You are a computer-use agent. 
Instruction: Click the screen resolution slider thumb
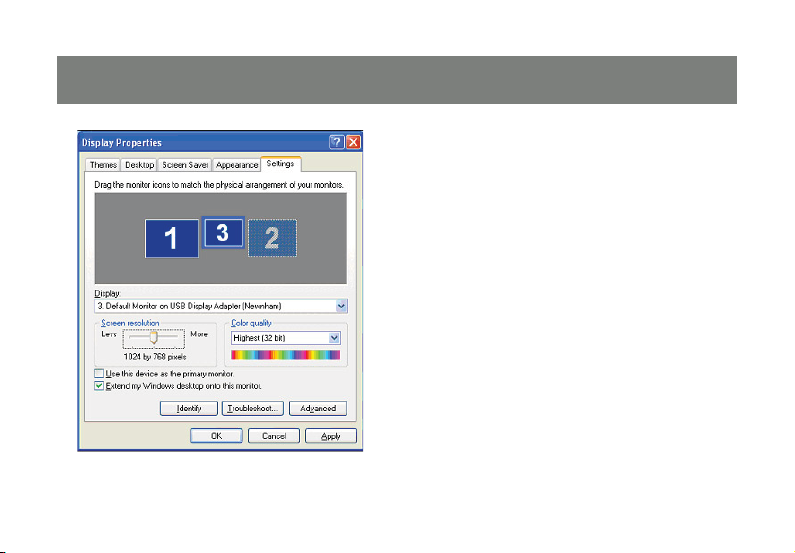(x=154, y=338)
